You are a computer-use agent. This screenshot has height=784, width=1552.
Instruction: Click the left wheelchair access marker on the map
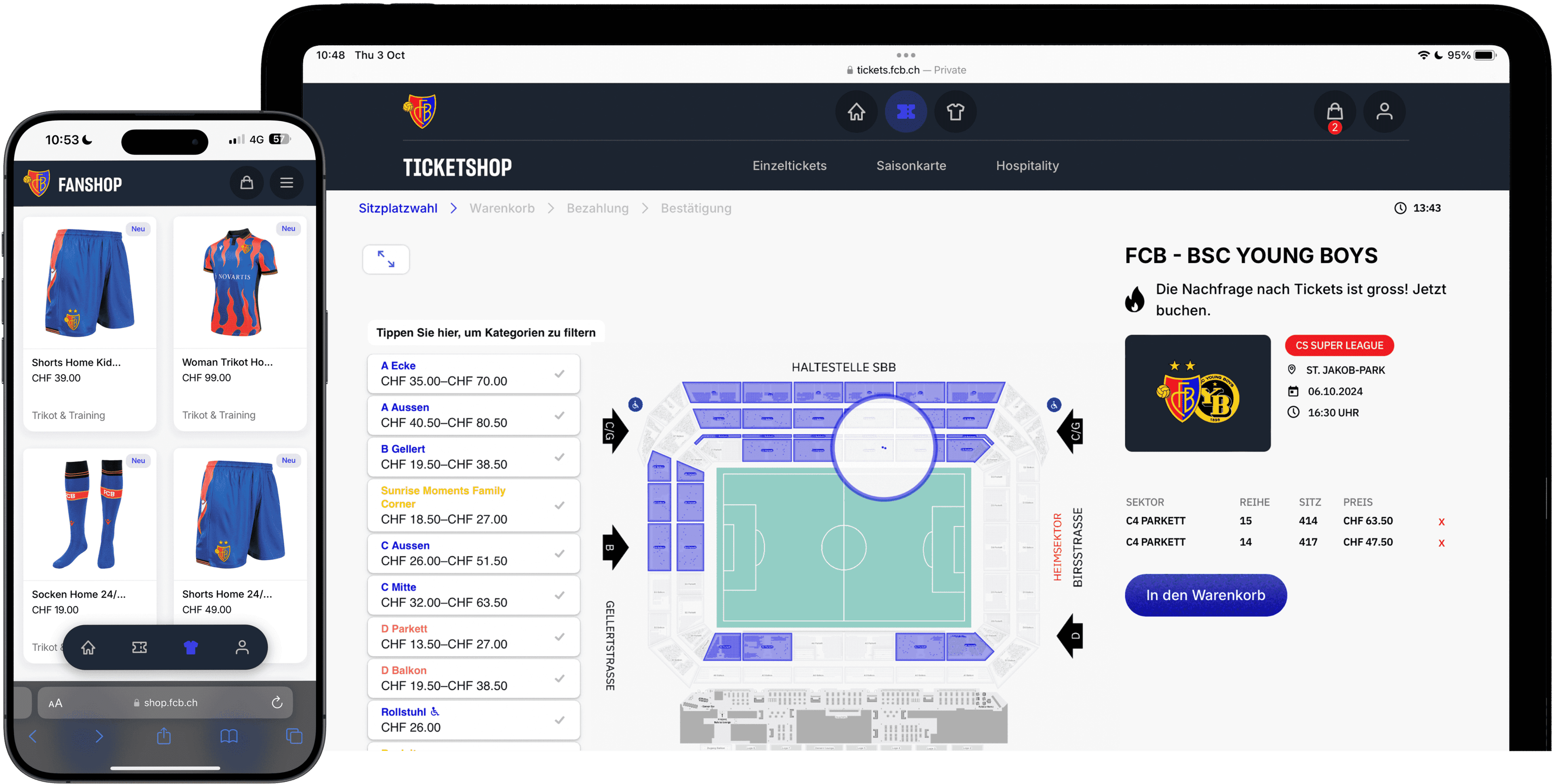pyautogui.click(x=635, y=404)
